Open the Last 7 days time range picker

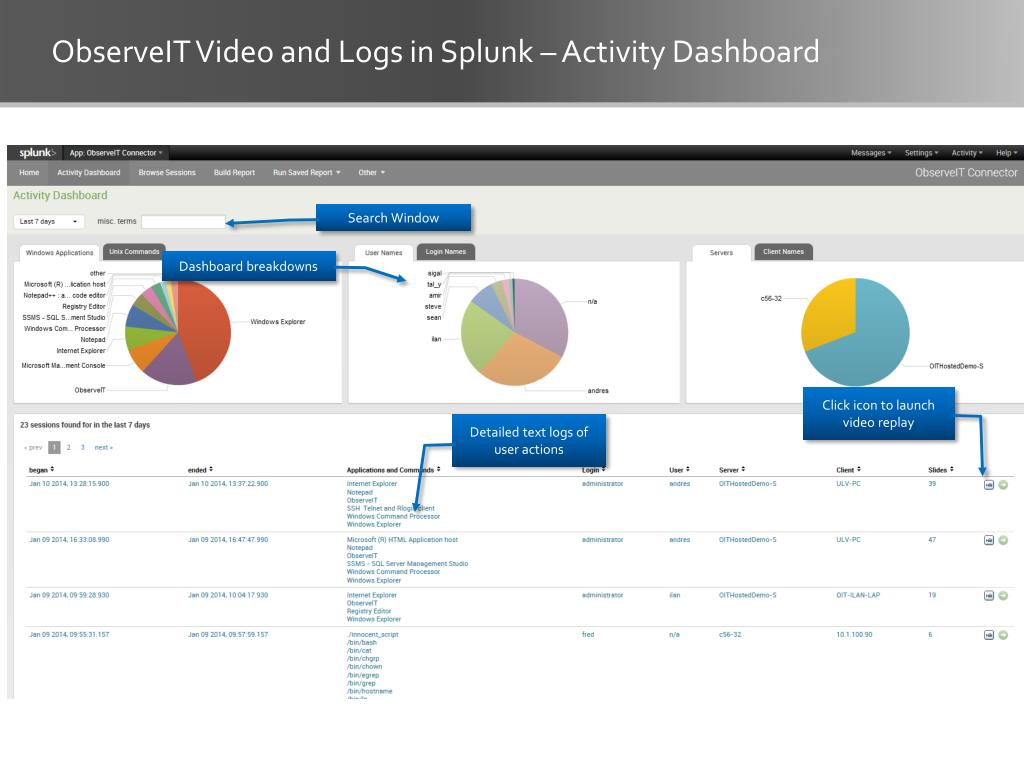pos(49,221)
